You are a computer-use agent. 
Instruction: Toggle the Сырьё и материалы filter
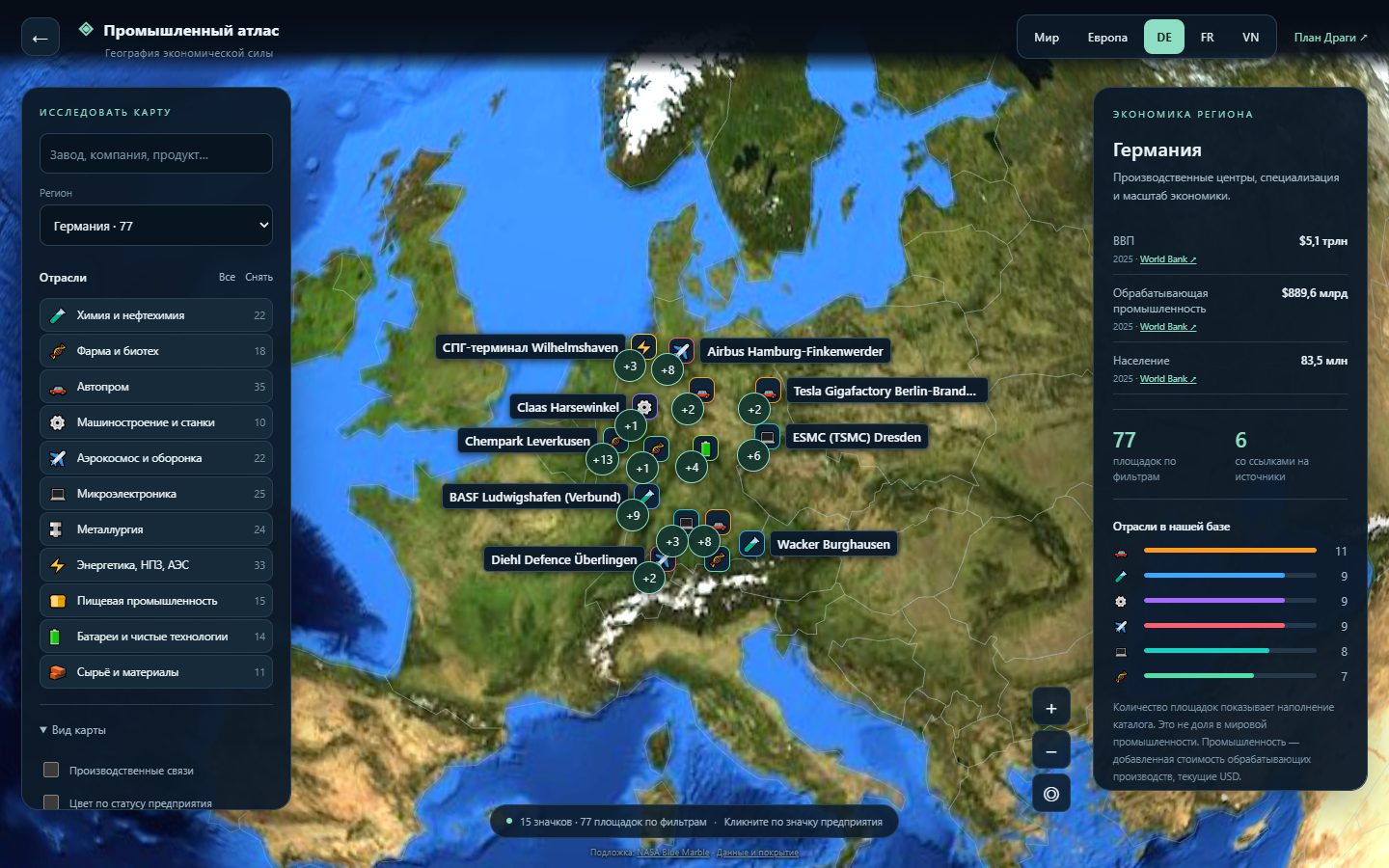[156, 672]
